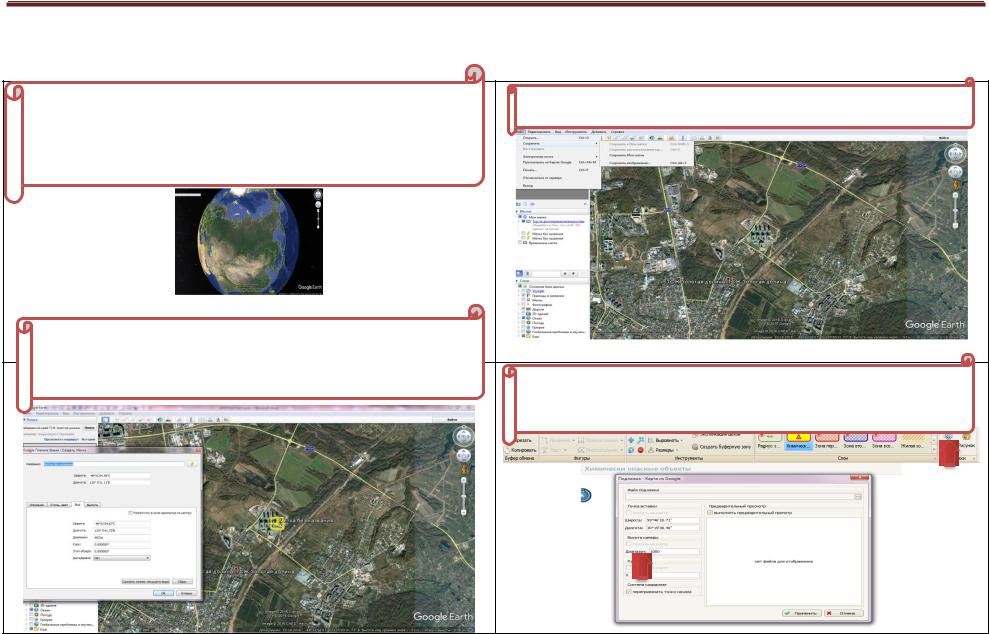Image resolution: width=989 pixels, height=634 pixels.
Task: Click the look compass in bottom-left Google Earth
Action: (x=464, y=436)
